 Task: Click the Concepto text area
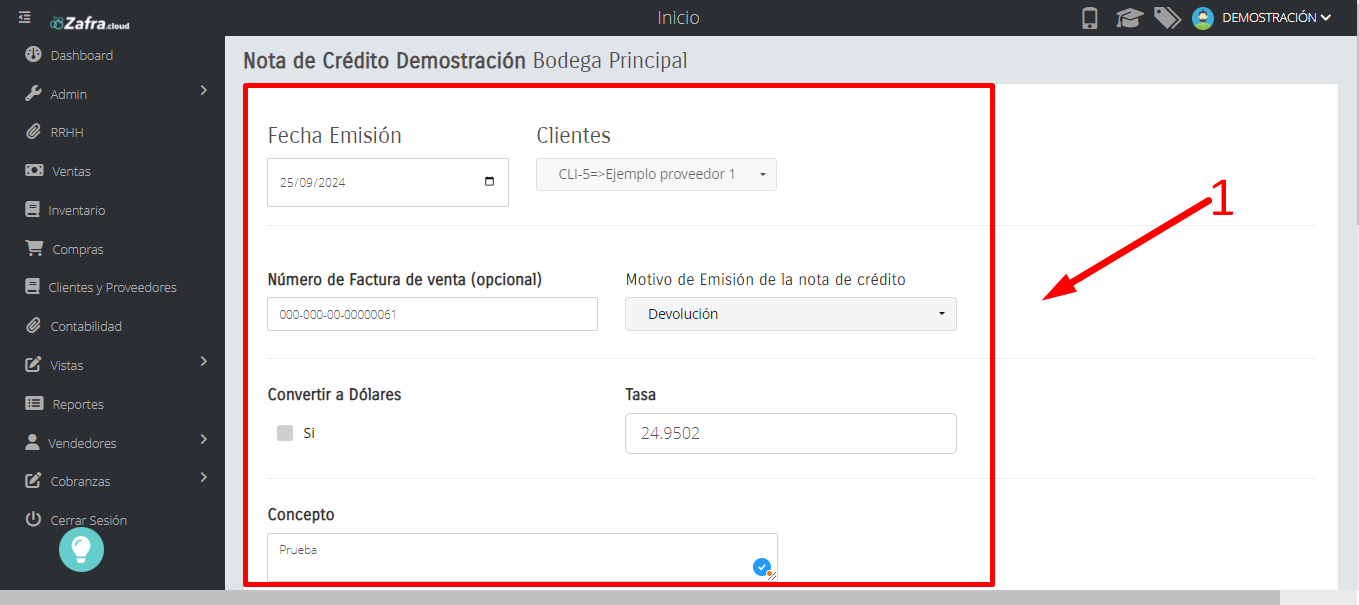pos(522,557)
